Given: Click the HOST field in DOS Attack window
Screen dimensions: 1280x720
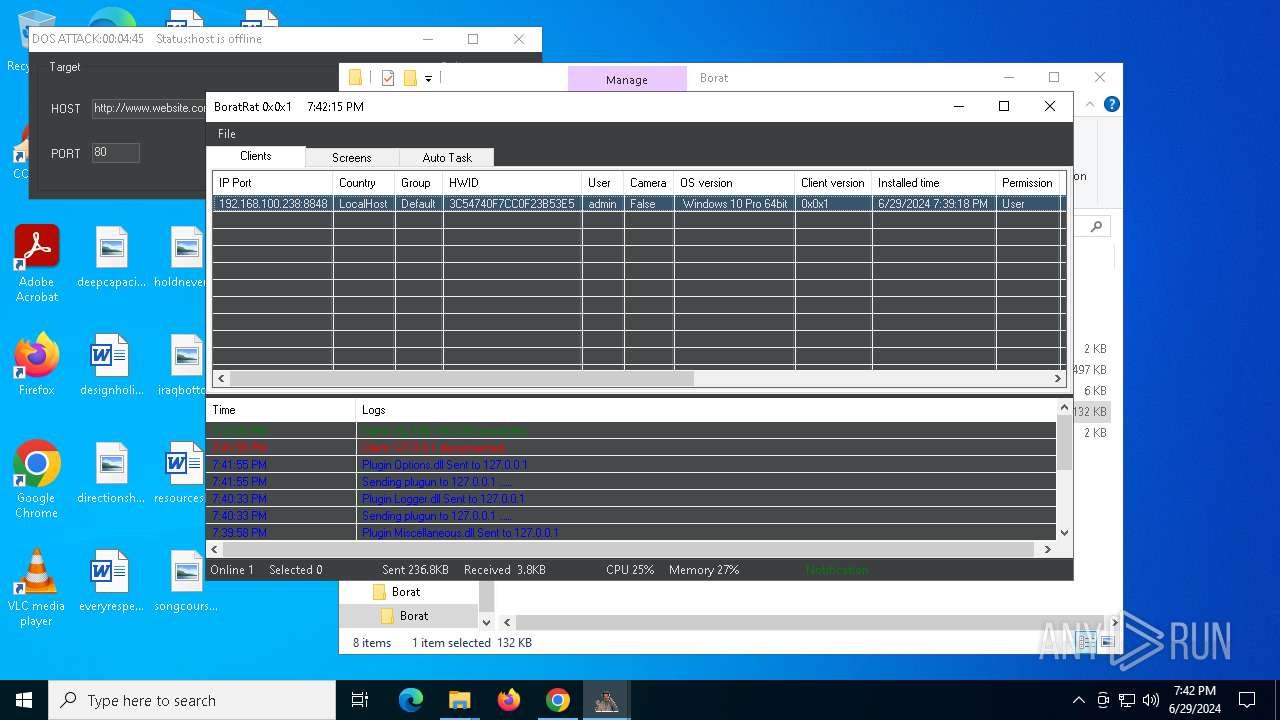Looking at the screenshot, I should tap(149, 108).
